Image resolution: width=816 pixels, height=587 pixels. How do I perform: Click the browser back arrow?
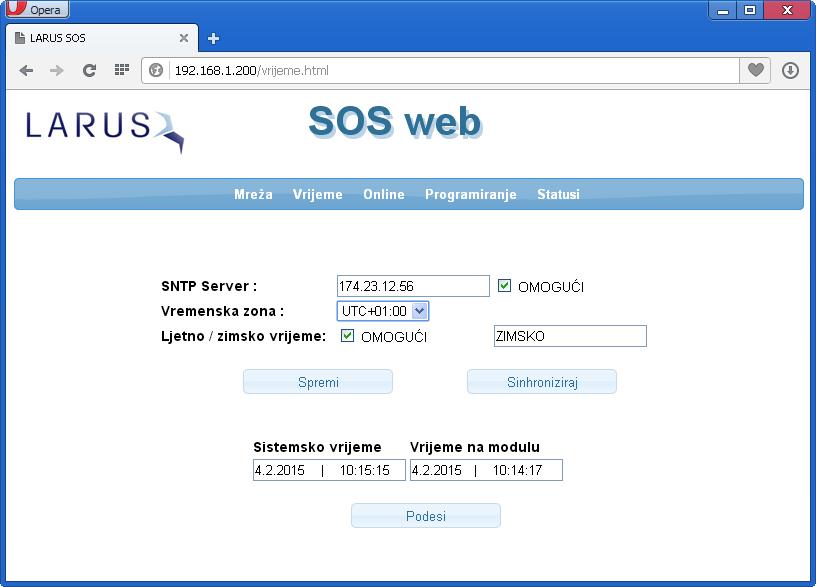click(x=26, y=71)
